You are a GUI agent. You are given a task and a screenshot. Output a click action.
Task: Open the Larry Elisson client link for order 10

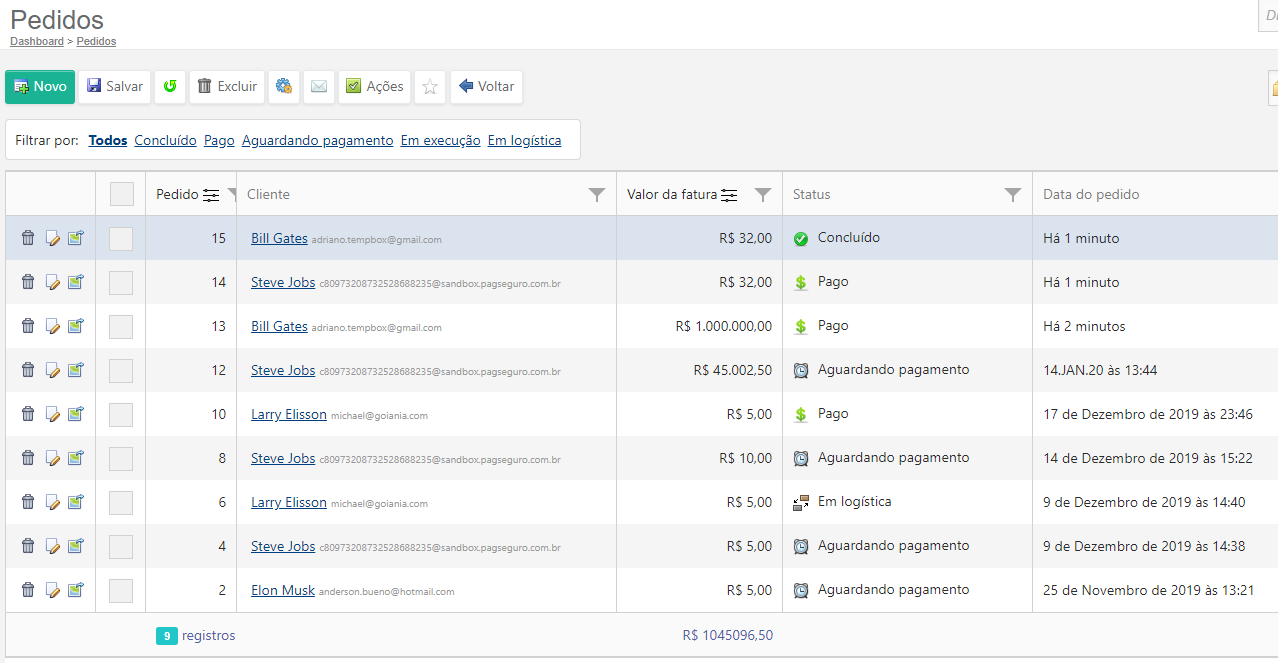pyautogui.click(x=288, y=414)
